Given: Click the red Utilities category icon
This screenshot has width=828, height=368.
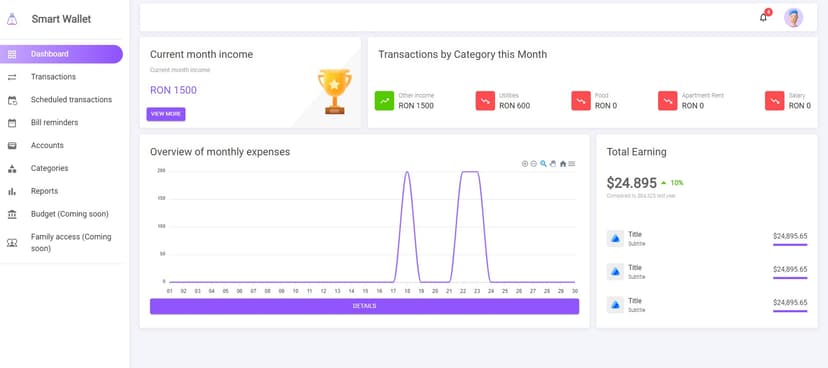Looking at the screenshot, I should click(x=485, y=100).
